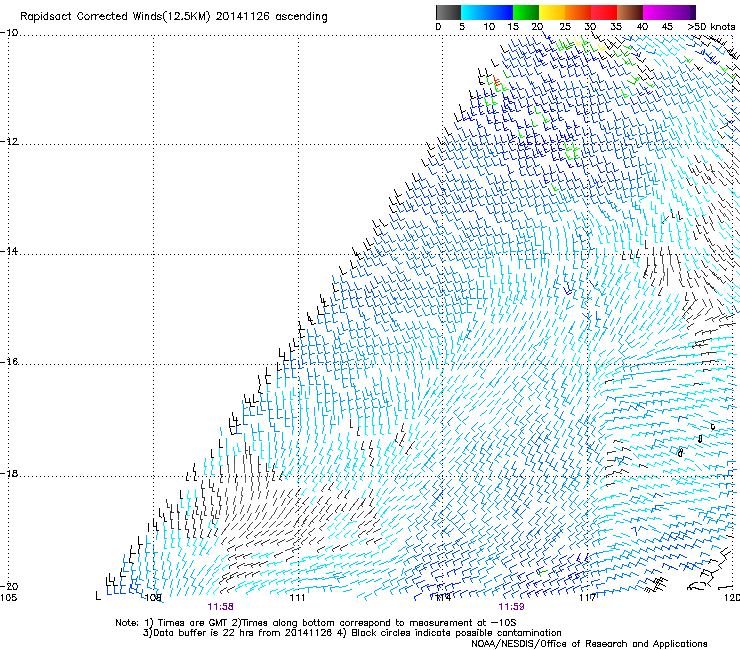The image size is (740, 650).
Task: Pick the orange 25–30 knots legend swatch
Action: pos(578,12)
